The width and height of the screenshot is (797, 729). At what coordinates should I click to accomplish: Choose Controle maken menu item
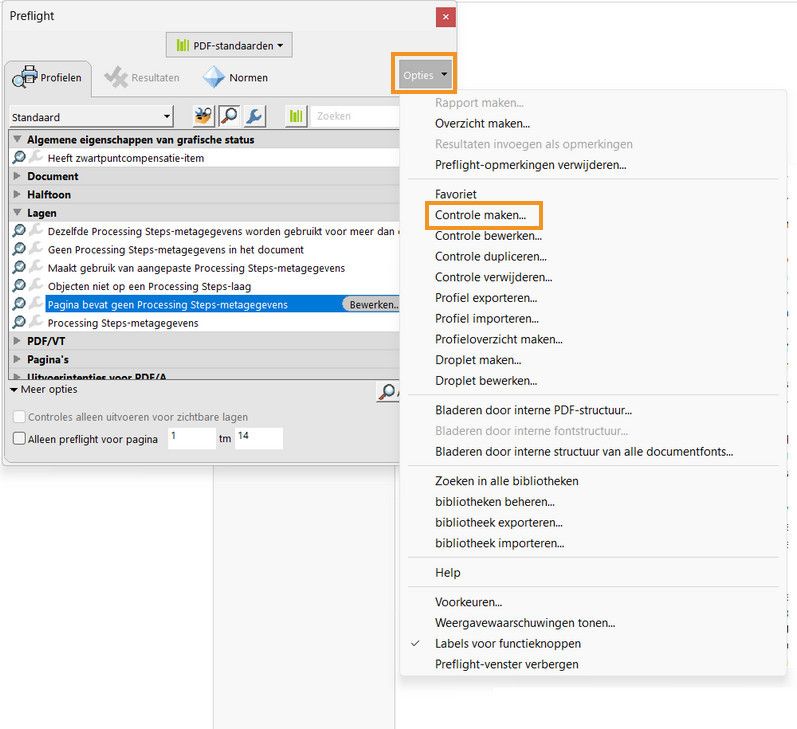tap(480, 215)
